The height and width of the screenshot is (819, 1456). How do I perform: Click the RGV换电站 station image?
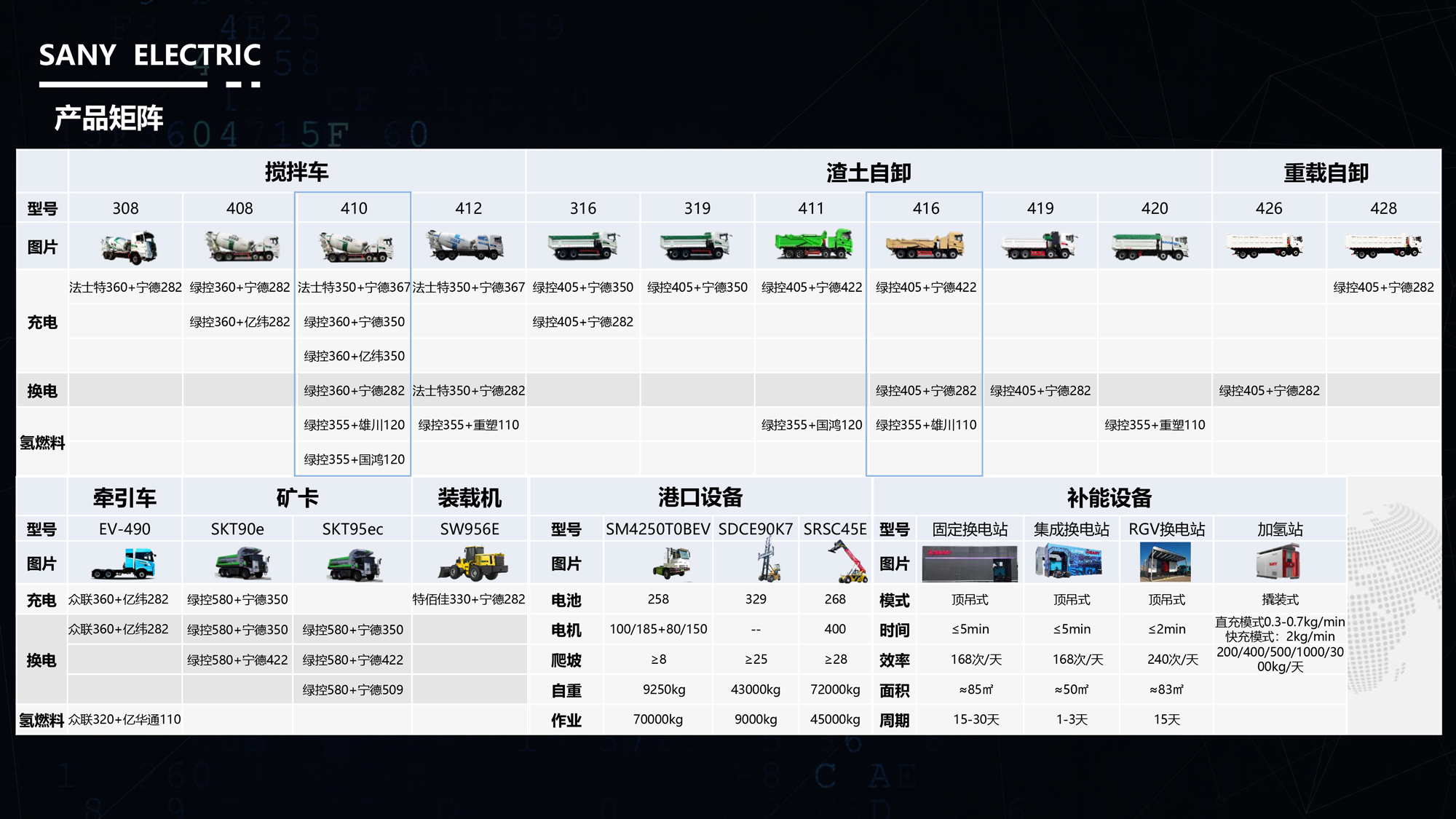coord(1166,562)
